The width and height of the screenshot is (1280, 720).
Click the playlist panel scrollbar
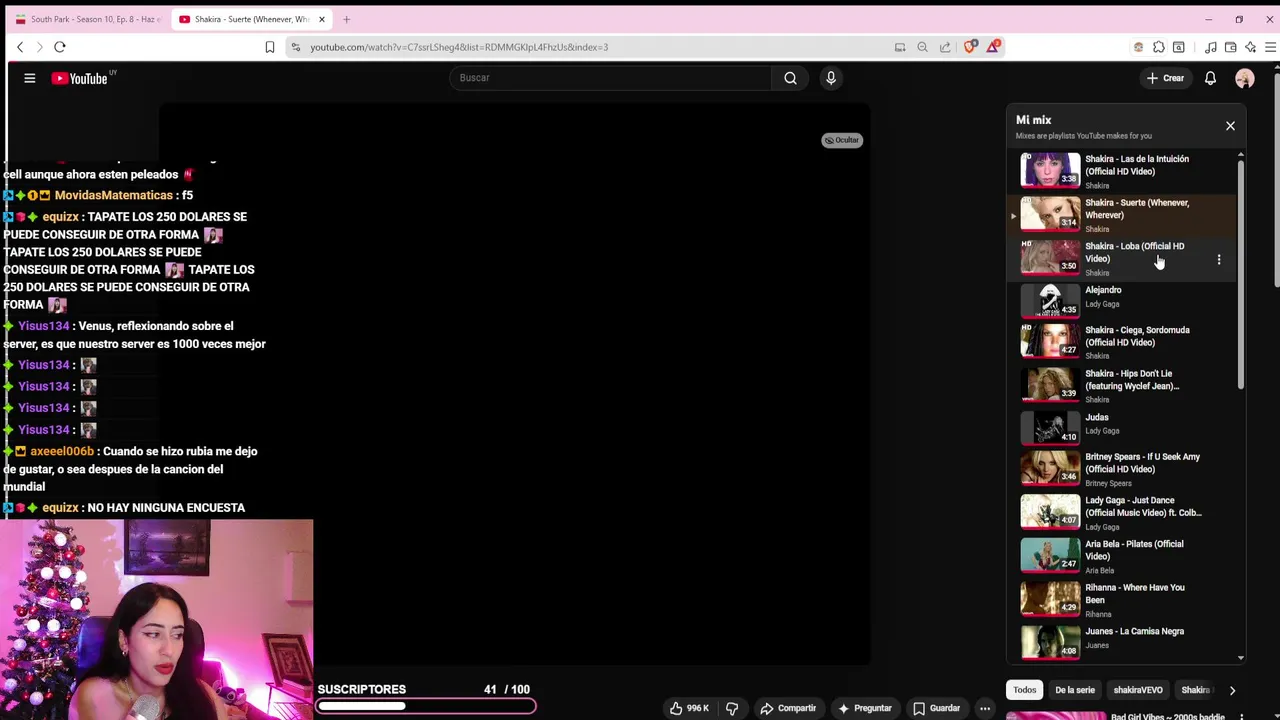[1241, 275]
